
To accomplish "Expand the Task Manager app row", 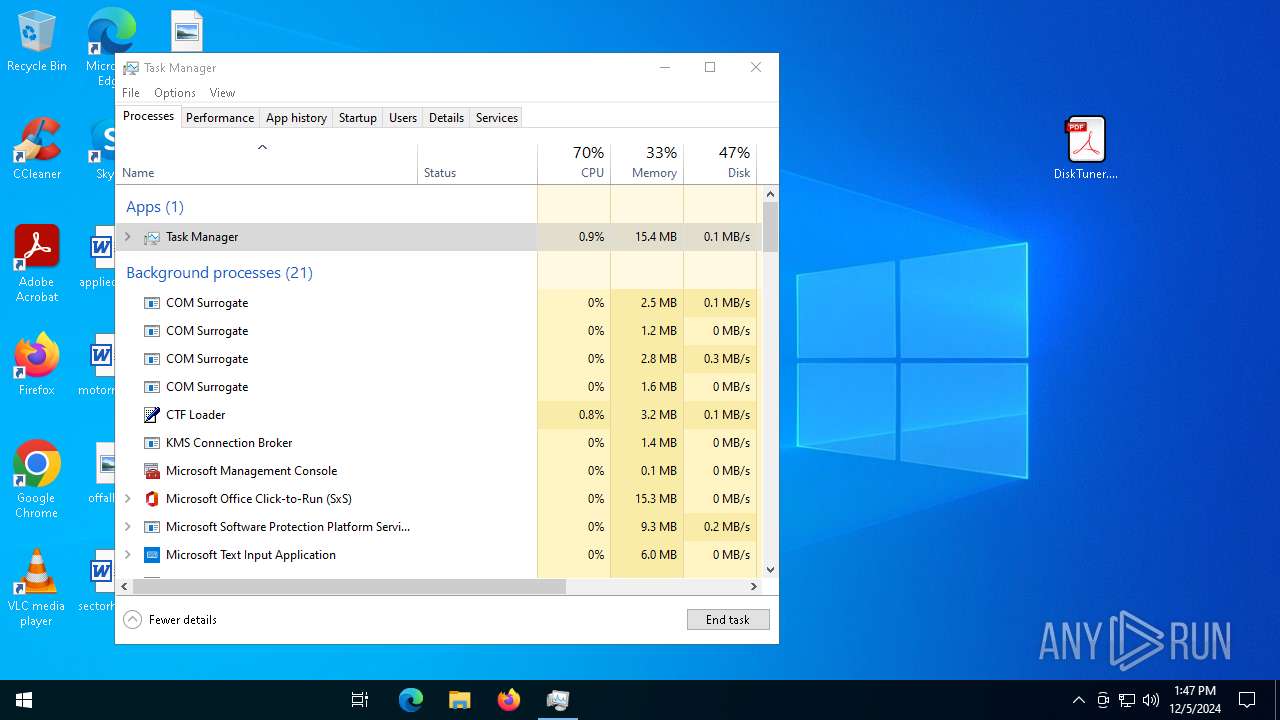I will point(127,237).
